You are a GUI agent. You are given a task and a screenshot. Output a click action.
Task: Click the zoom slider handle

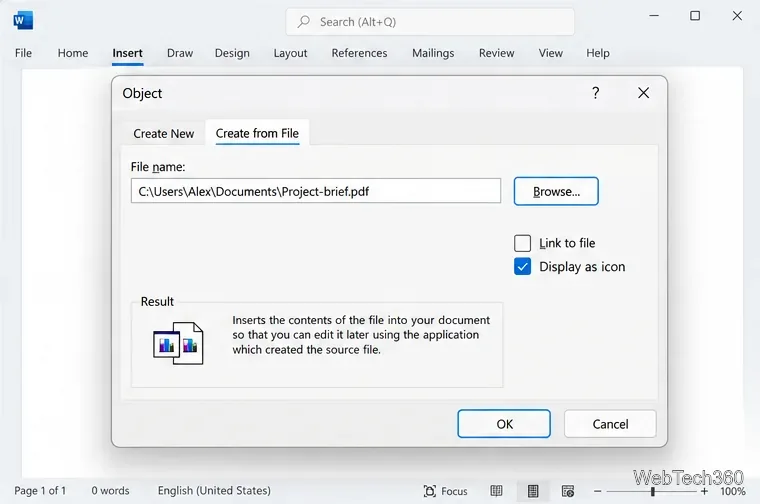[x=653, y=491]
